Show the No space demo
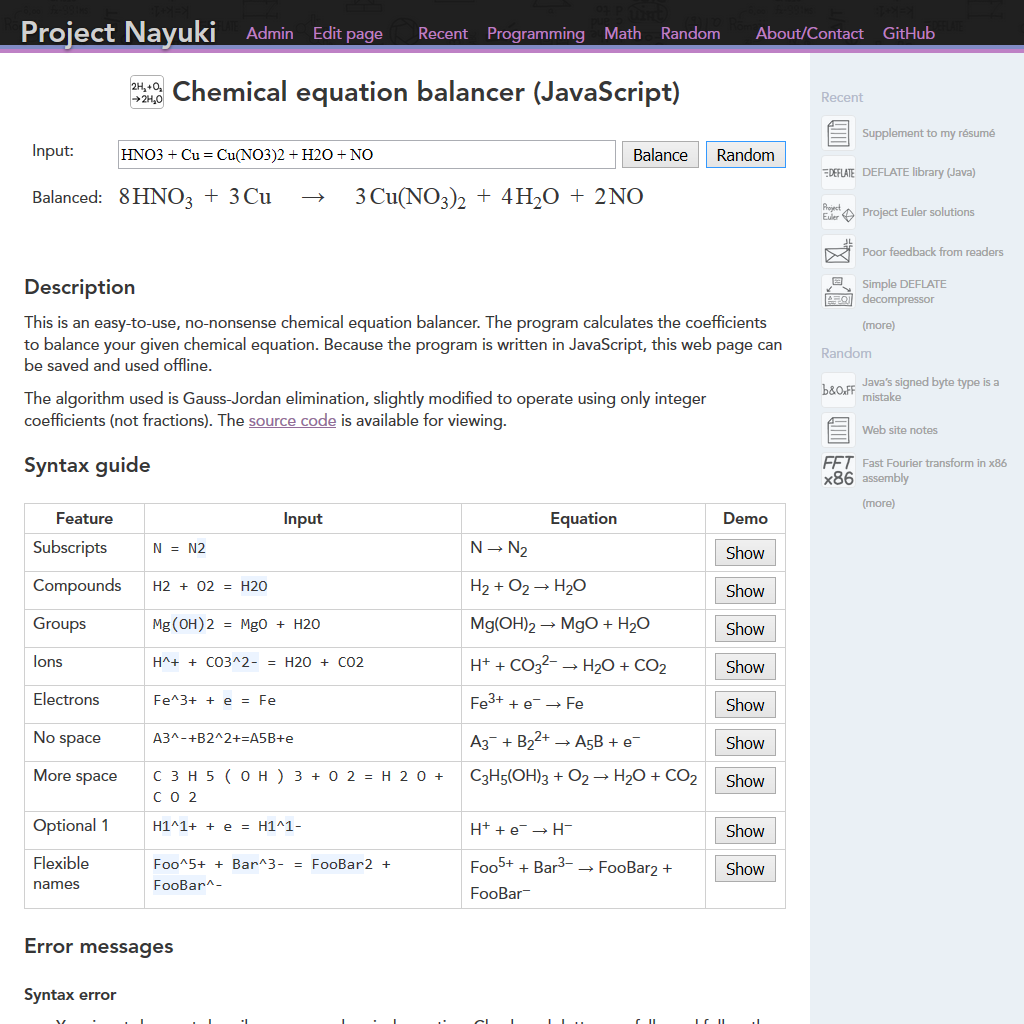The height and width of the screenshot is (1024, 1024). pos(745,743)
